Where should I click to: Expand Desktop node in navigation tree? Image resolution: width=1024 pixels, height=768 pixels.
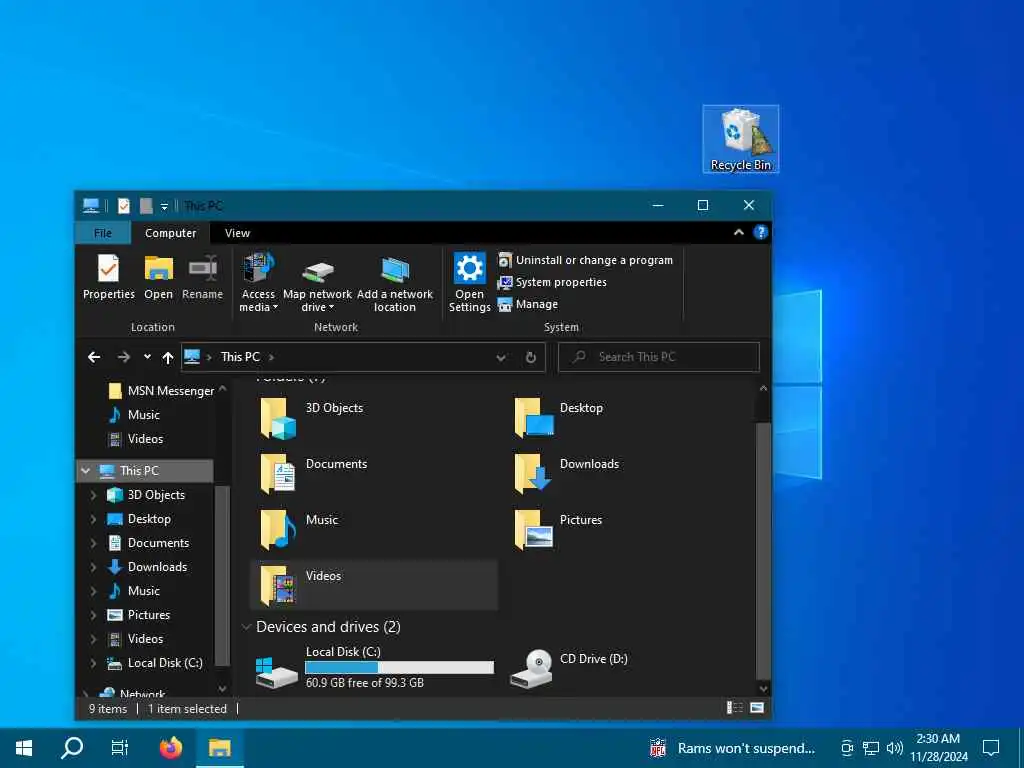pos(93,519)
